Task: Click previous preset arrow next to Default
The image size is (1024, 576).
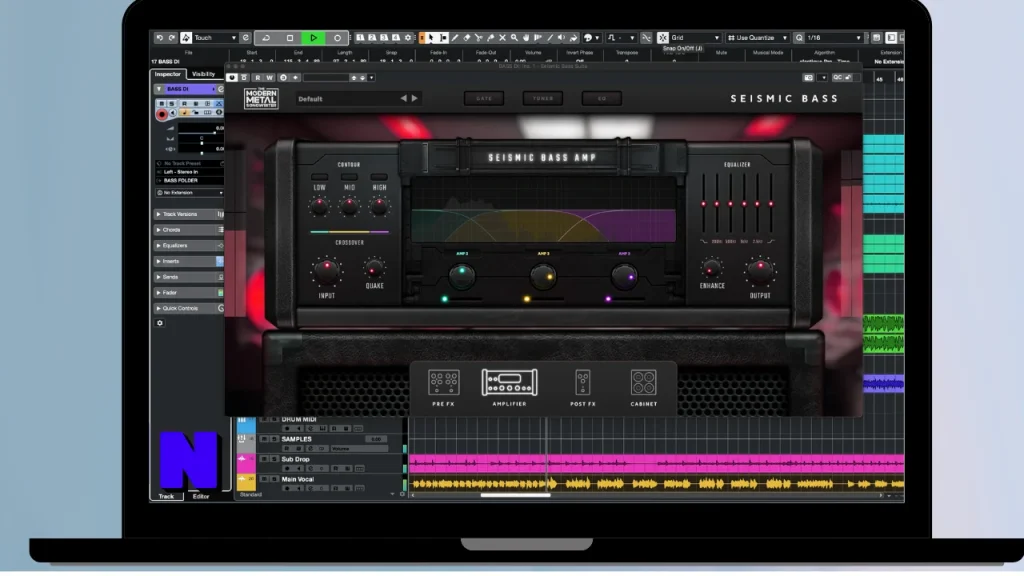Action: point(404,99)
